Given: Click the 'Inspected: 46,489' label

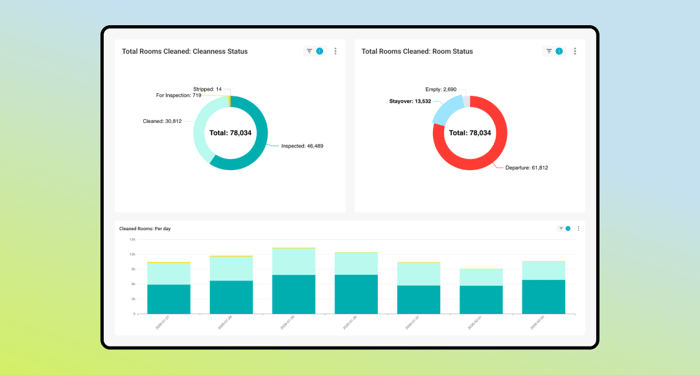Looking at the screenshot, I should [302, 146].
